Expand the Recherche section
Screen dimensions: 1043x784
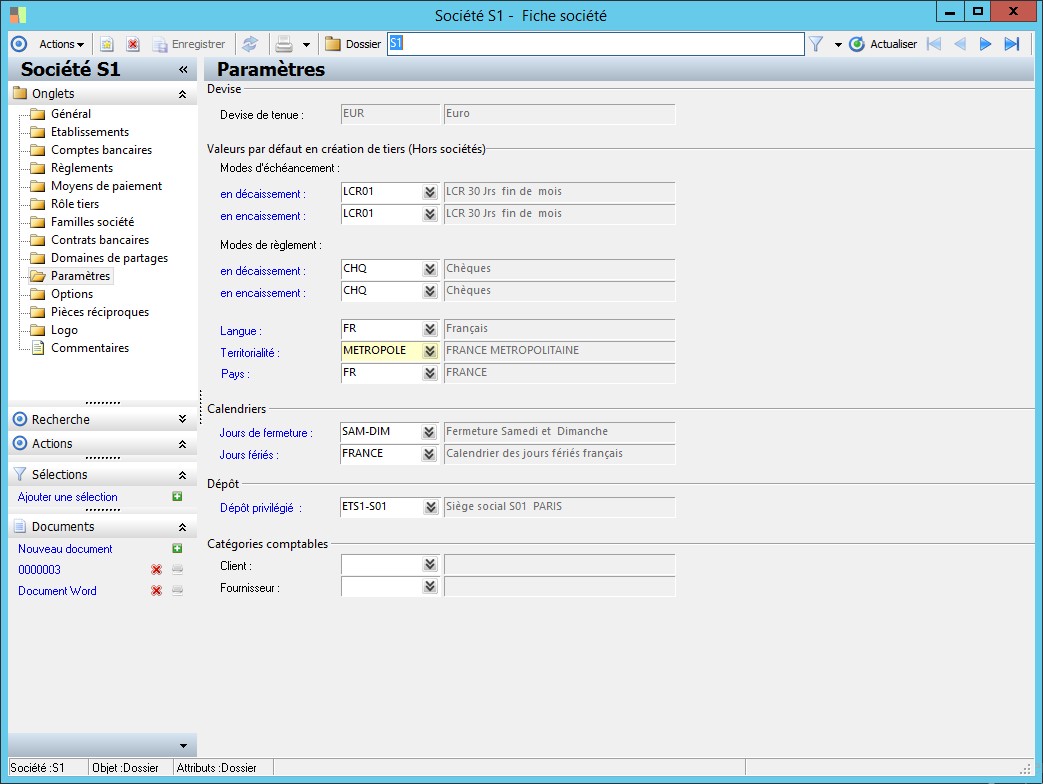click(x=182, y=419)
